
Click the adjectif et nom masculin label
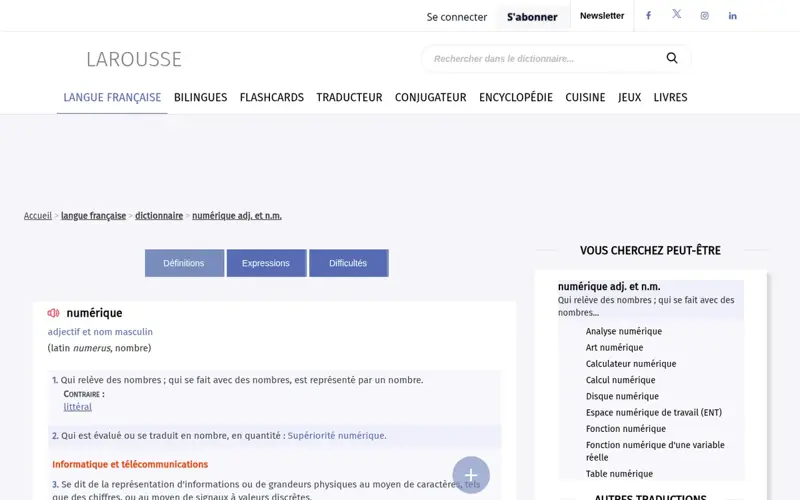click(100, 332)
